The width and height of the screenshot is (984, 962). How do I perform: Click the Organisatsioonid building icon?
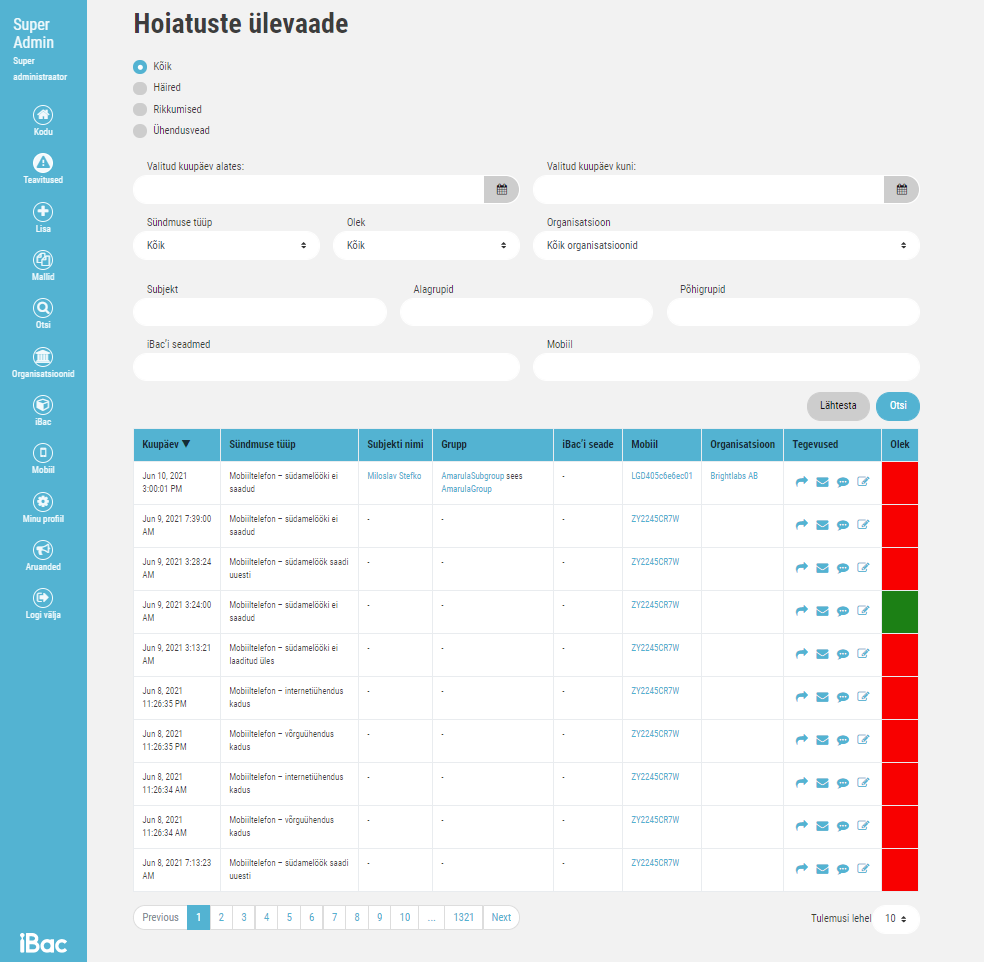(x=43, y=357)
